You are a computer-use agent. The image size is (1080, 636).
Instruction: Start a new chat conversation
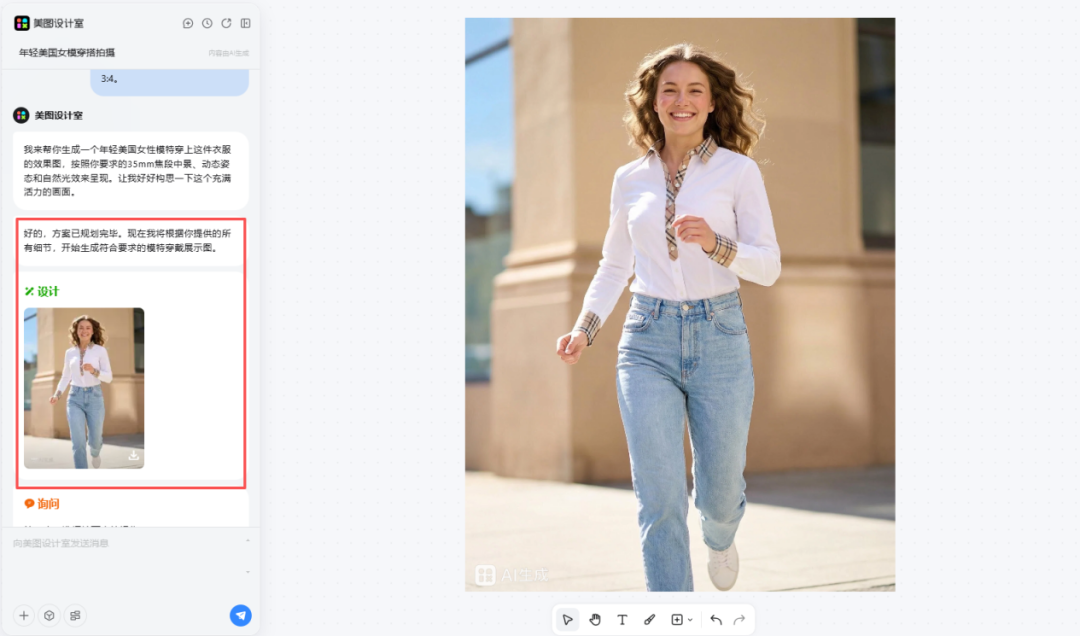[x=188, y=23]
